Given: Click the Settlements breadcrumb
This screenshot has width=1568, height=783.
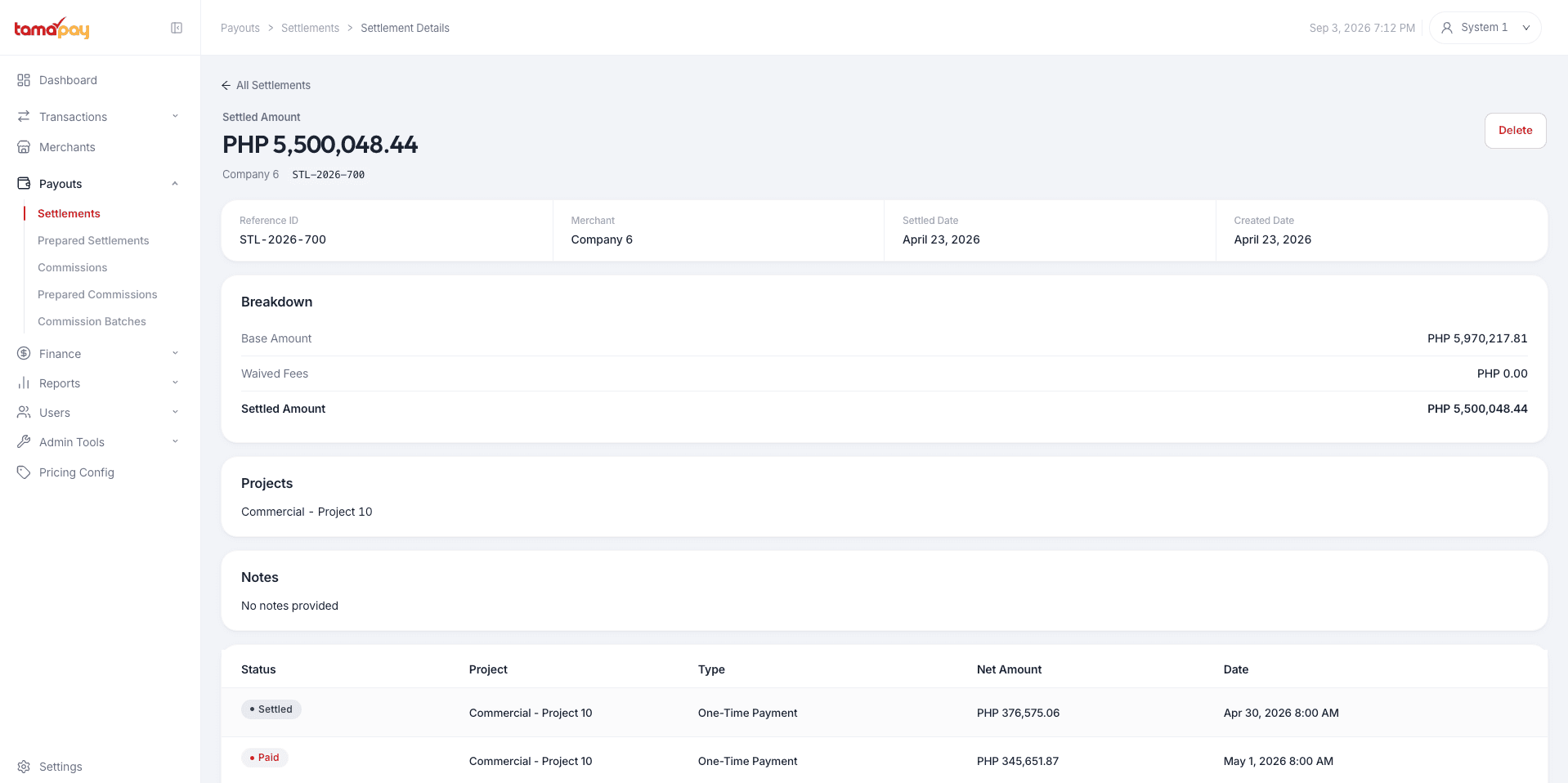Looking at the screenshot, I should [310, 28].
